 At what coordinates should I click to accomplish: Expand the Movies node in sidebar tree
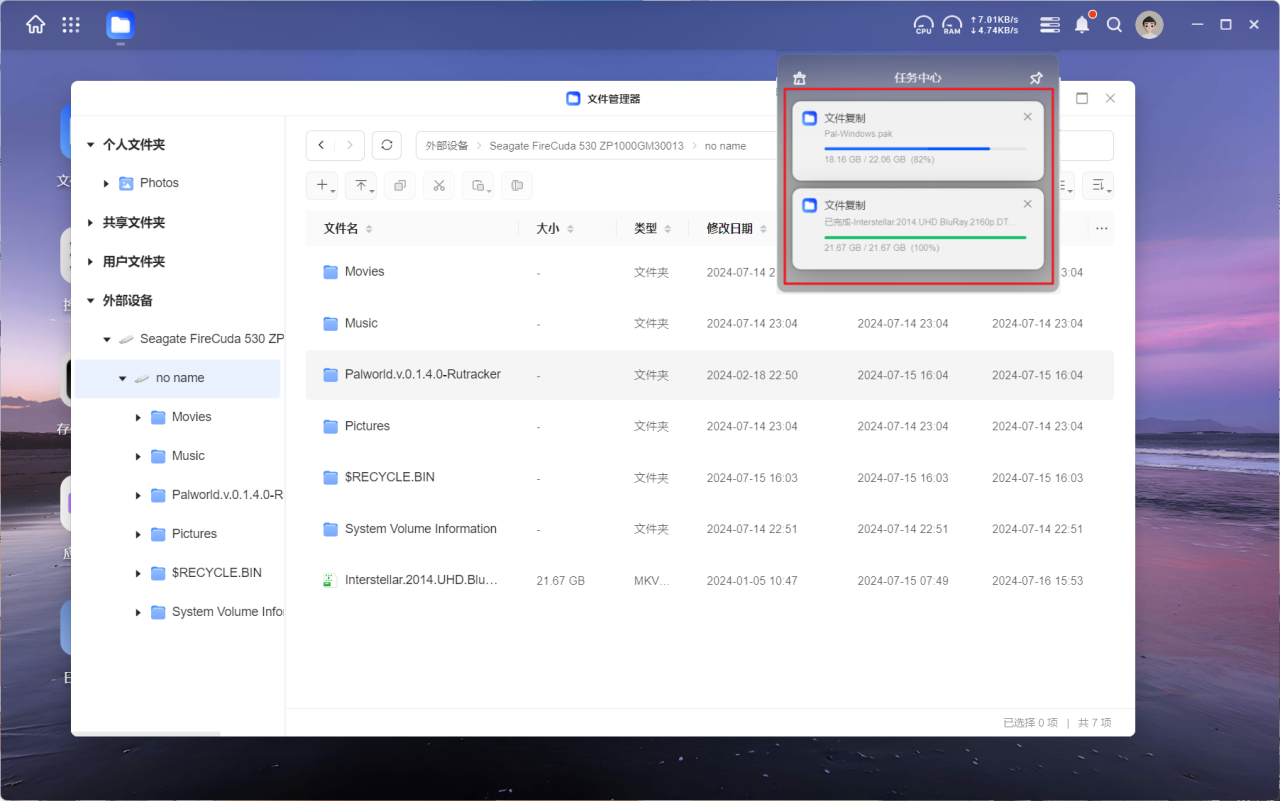[138, 417]
